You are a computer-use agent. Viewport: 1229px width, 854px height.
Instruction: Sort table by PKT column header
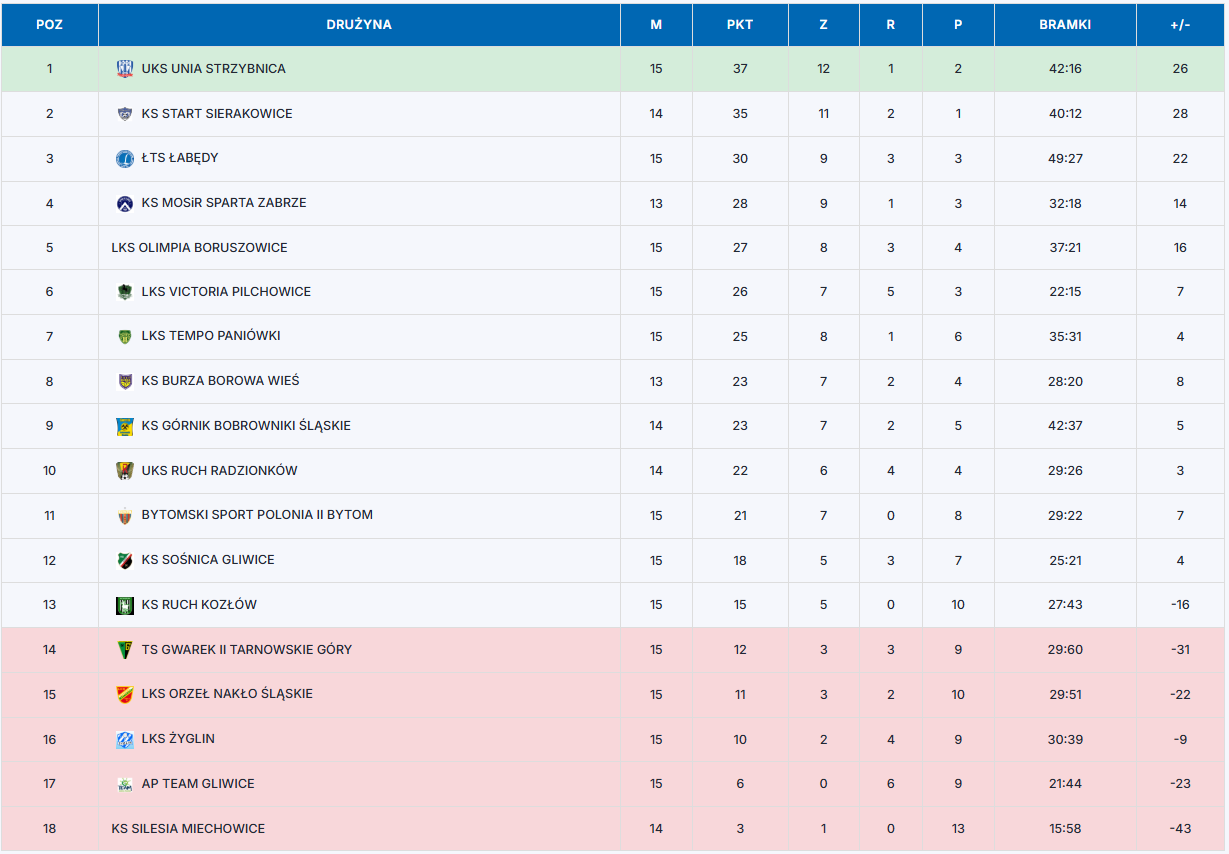click(x=739, y=25)
